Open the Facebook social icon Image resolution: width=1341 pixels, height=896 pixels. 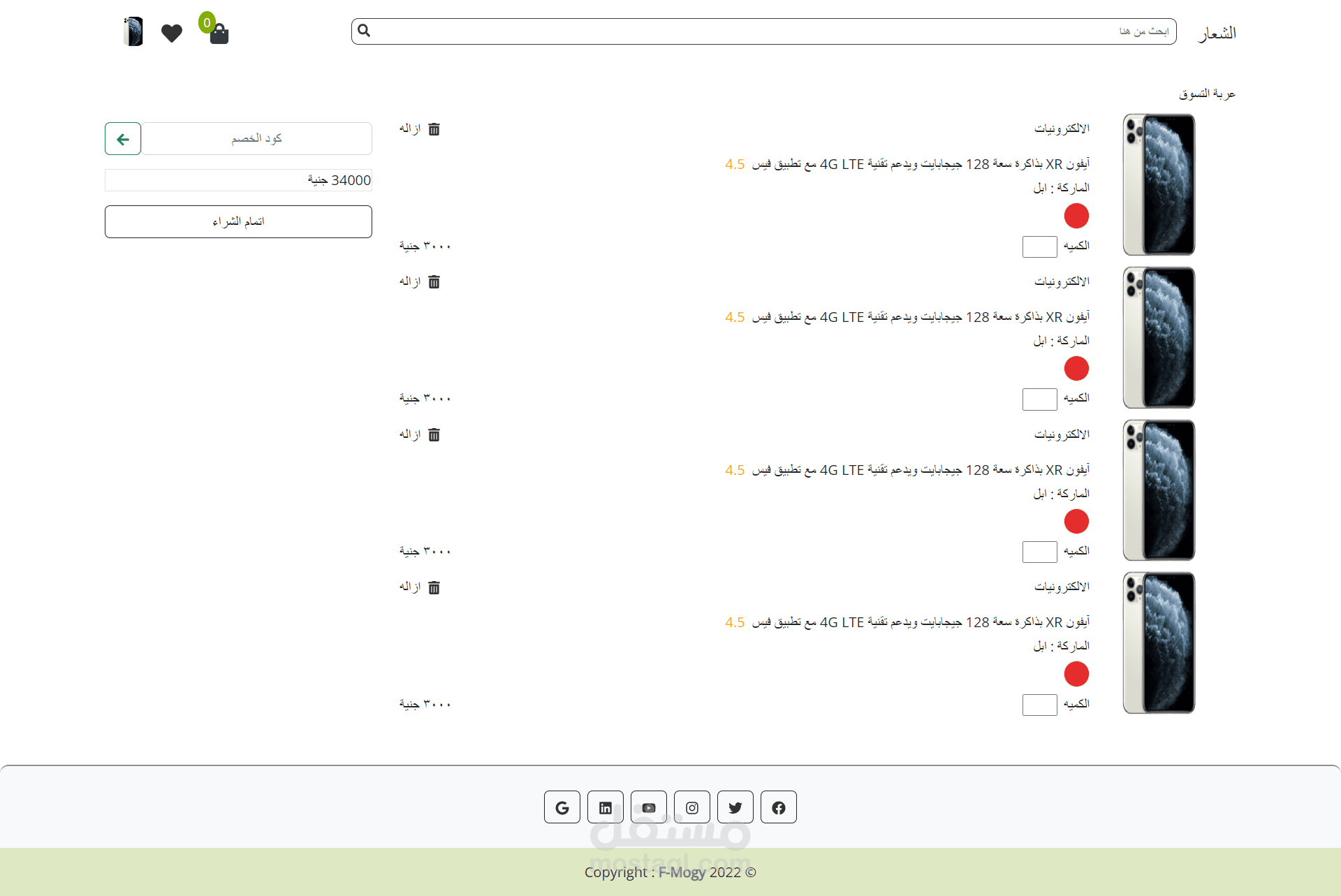[x=778, y=807]
